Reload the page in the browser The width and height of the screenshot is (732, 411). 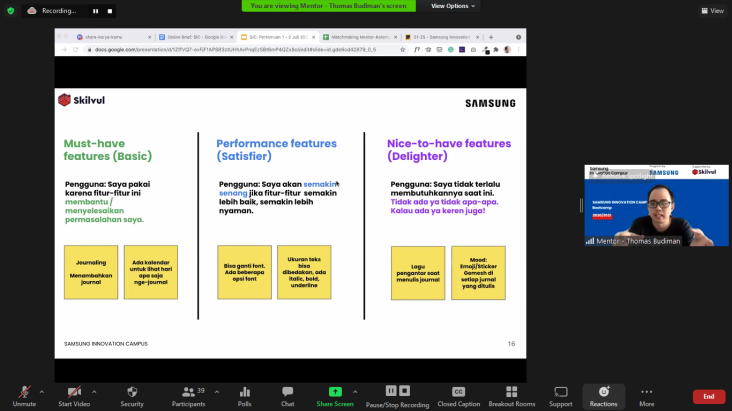pyautogui.click(x=75, y=50)
